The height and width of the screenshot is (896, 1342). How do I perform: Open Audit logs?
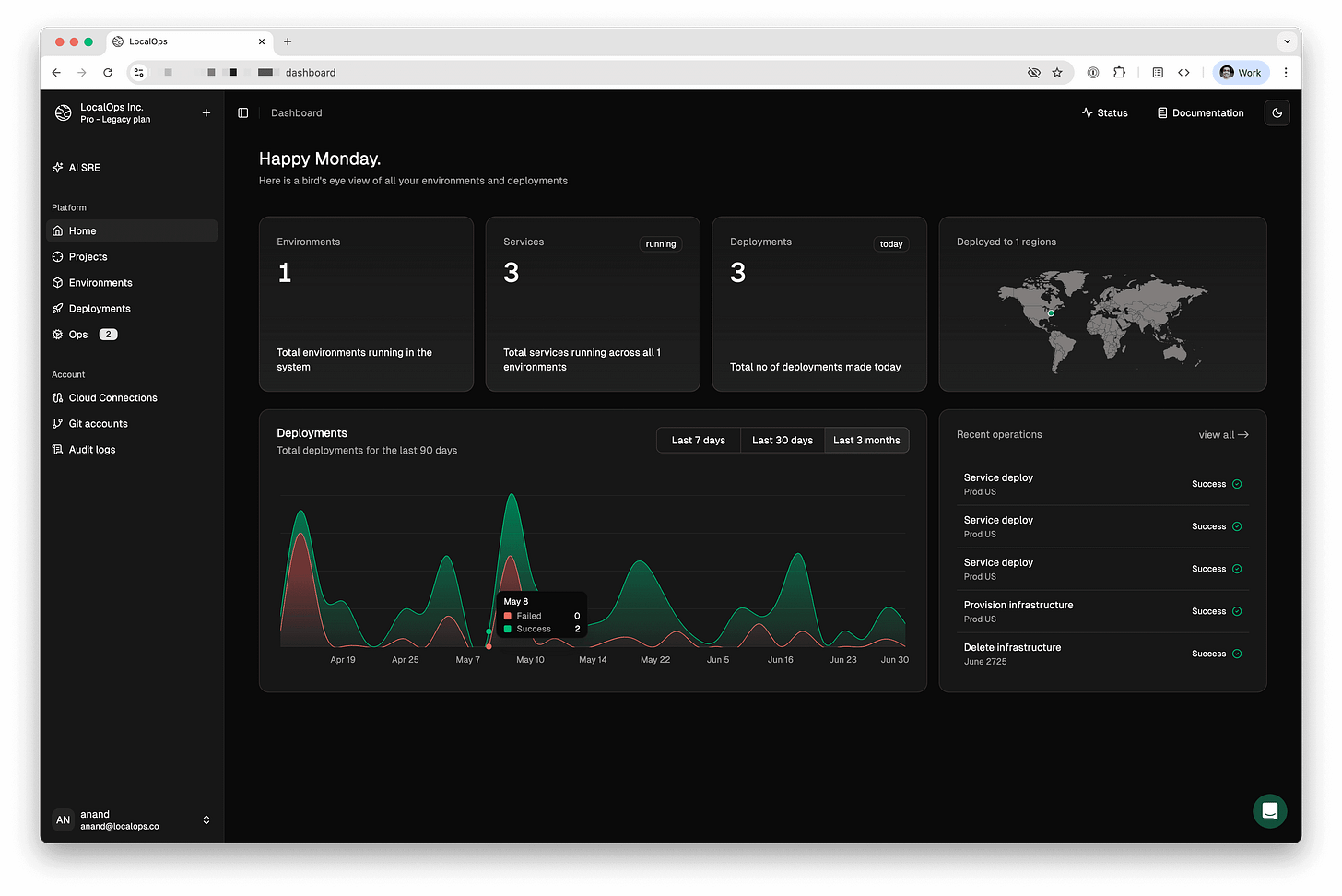tap(132, 450)
